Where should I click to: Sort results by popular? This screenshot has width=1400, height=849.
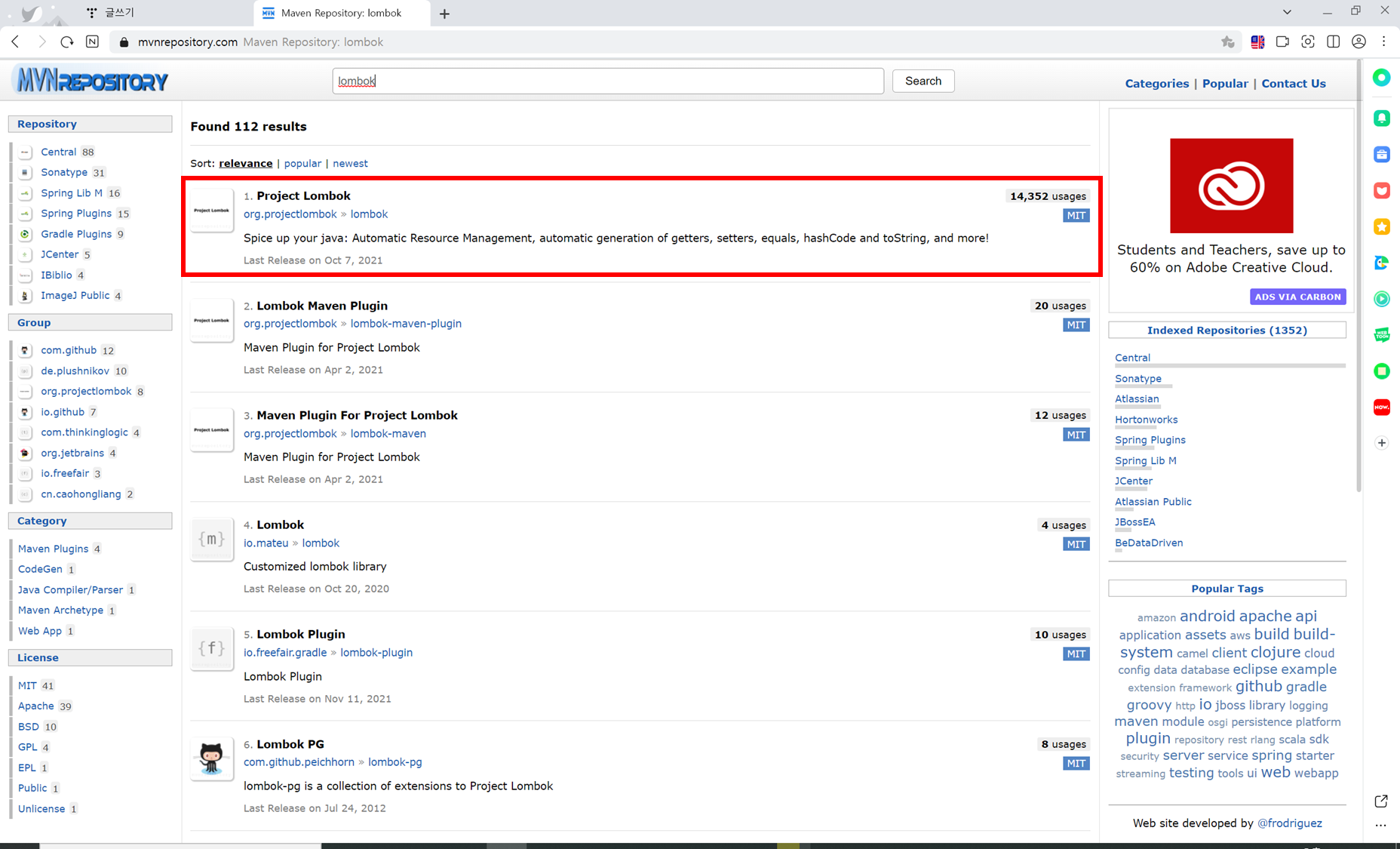(x=302, y=163)
